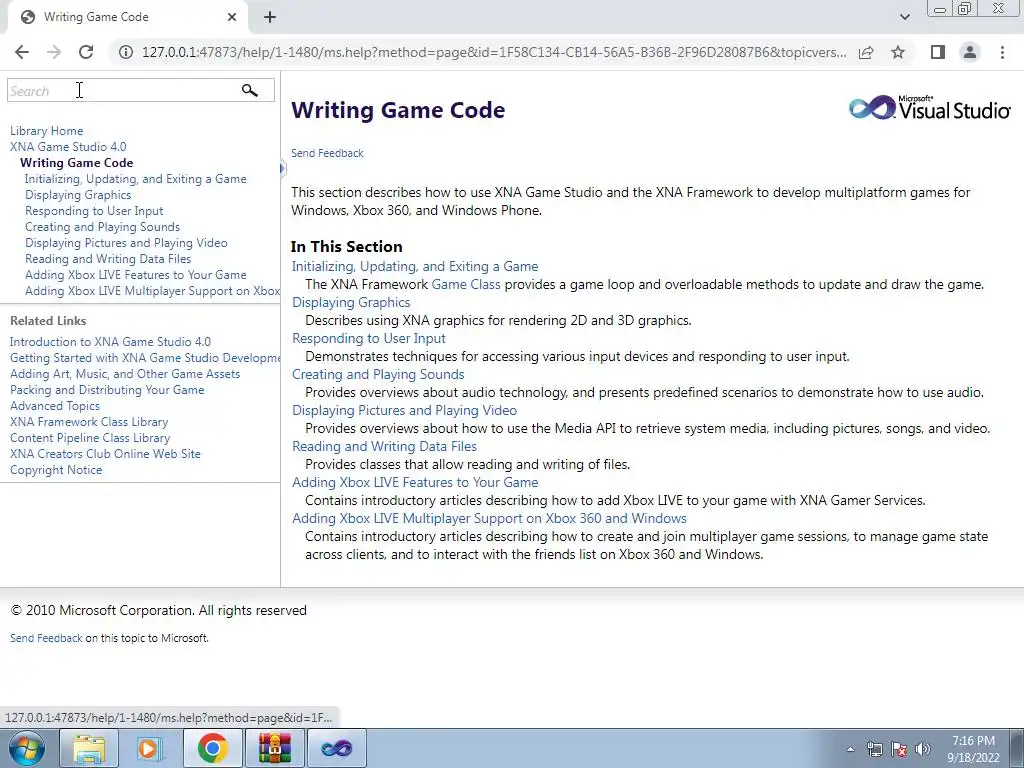
Task: Open Introduction to XNA Game Studio 4.0
Action: point(110,342)
